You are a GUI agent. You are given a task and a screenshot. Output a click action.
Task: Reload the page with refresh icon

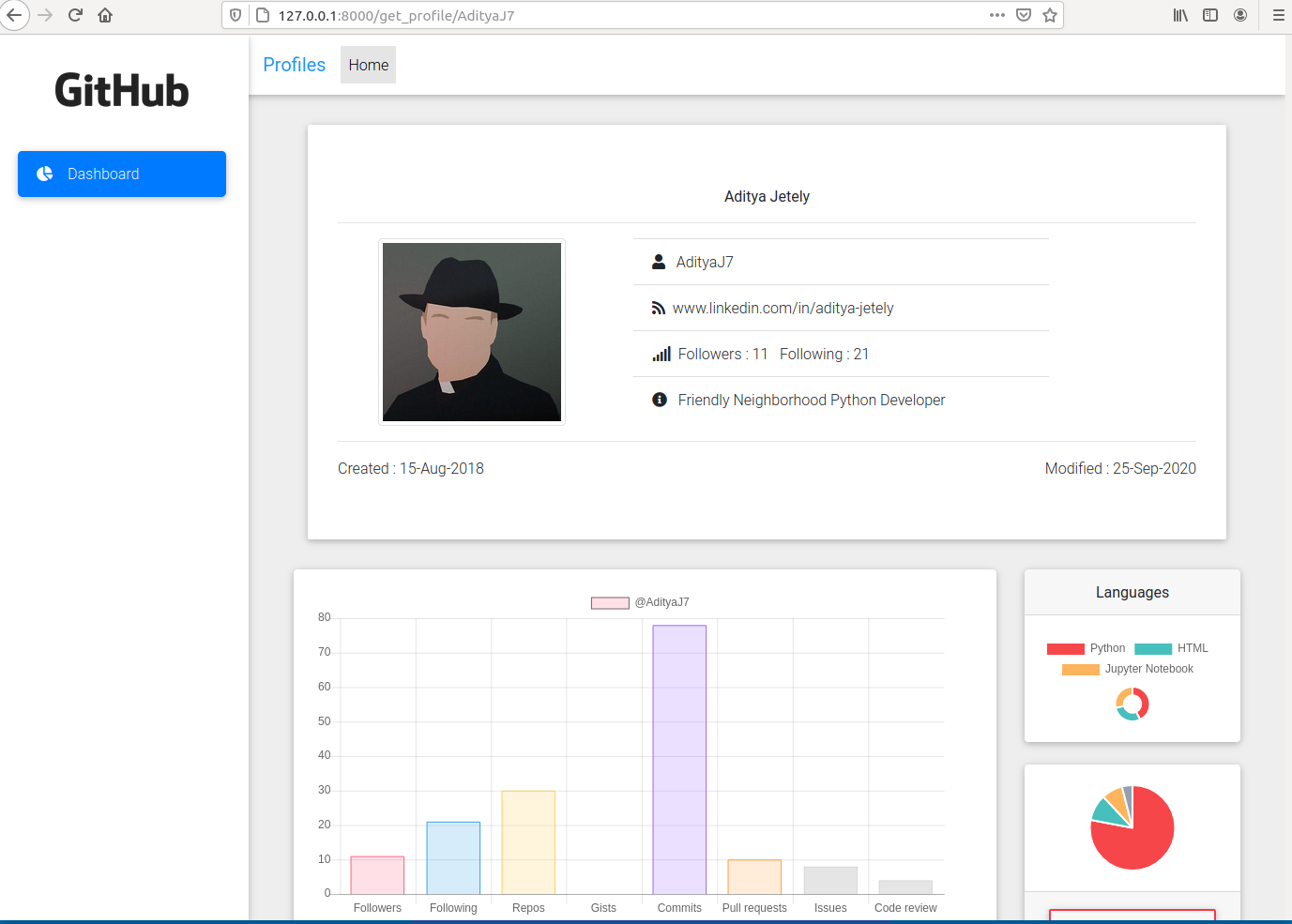(75, 15)
